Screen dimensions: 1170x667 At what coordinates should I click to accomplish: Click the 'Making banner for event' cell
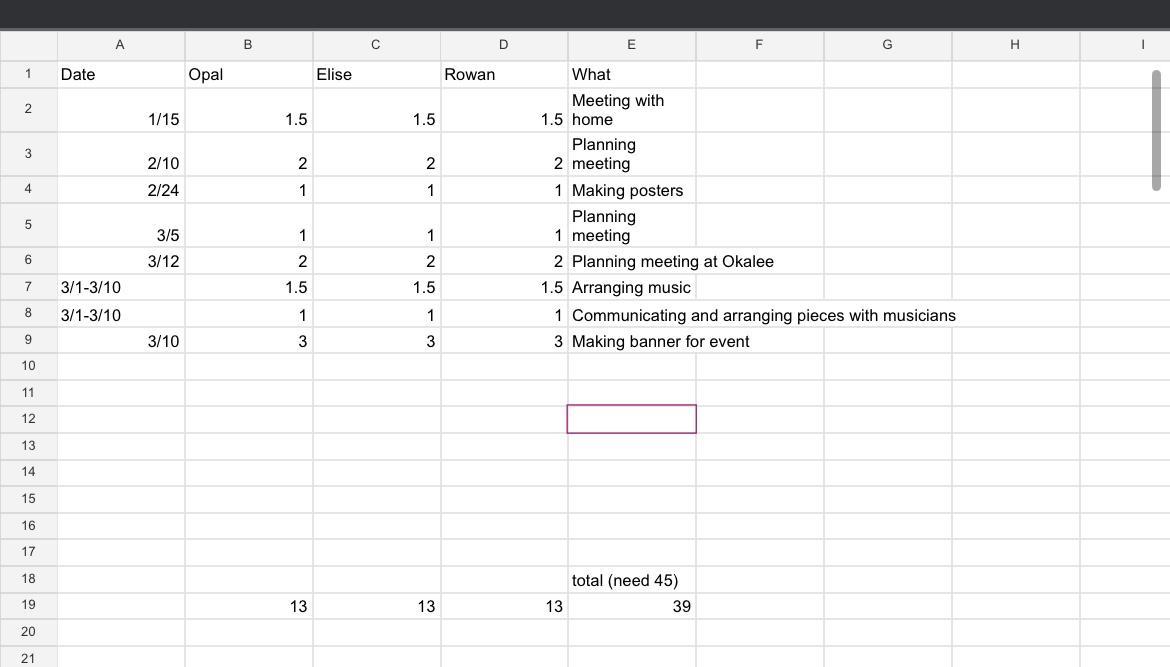click(631, 341)
